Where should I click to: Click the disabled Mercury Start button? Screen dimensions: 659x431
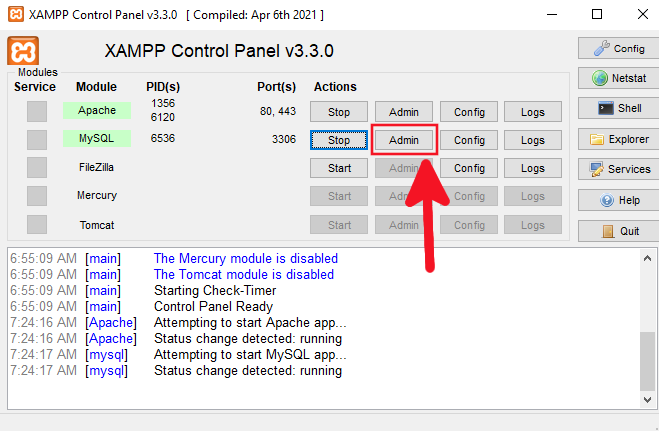tap(339, 196)
